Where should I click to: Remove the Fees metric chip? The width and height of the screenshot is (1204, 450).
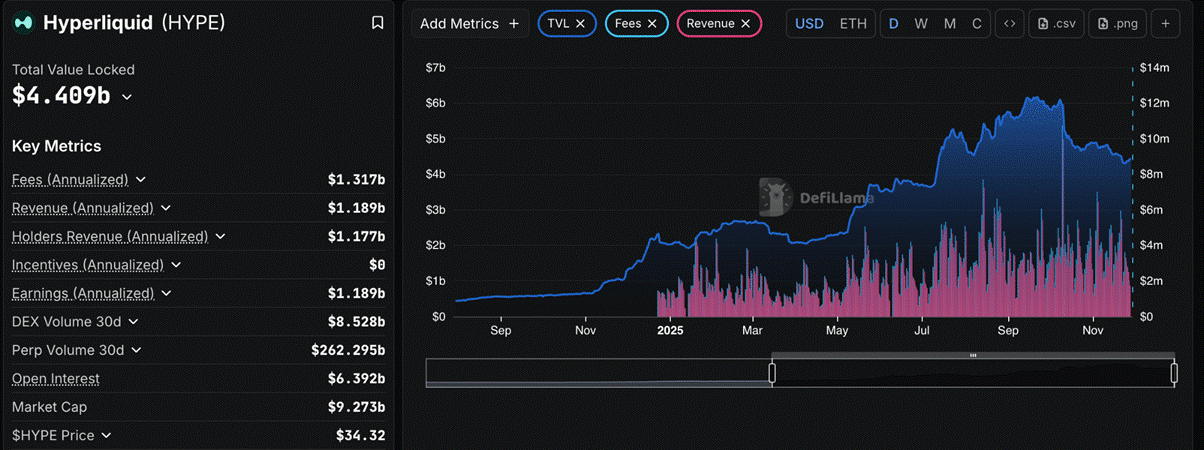pyautogui.click(x=652, y=23)
